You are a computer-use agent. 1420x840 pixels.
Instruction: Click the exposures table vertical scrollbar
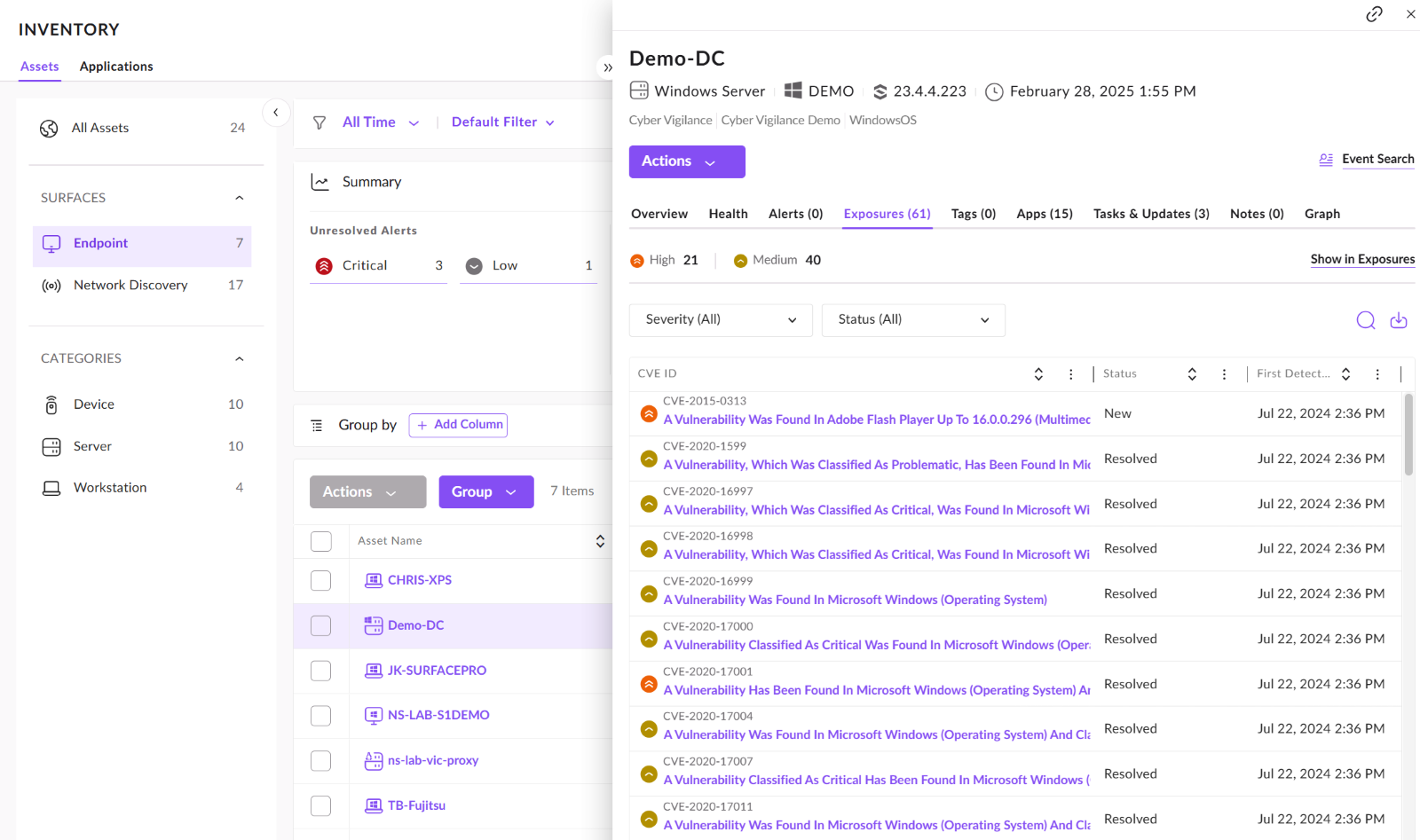(x=1408, y=436)
